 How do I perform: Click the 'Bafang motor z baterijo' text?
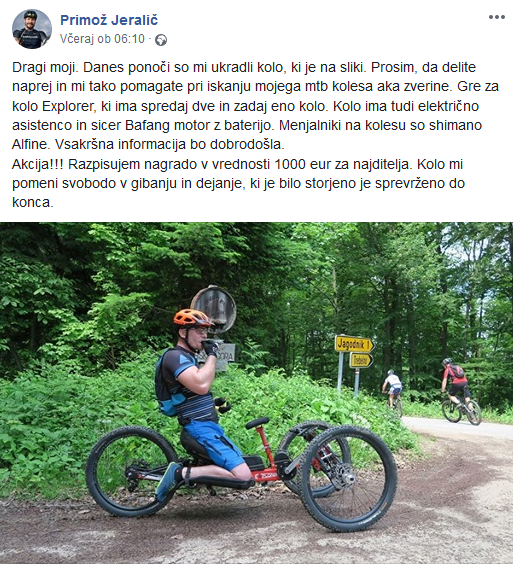pos(200,125)
